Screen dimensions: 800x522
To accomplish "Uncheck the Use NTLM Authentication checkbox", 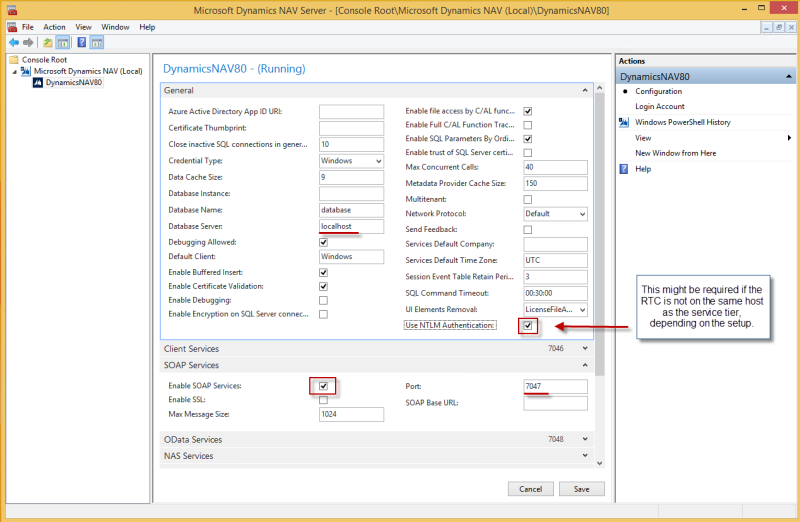I will (x=528, y=326).
